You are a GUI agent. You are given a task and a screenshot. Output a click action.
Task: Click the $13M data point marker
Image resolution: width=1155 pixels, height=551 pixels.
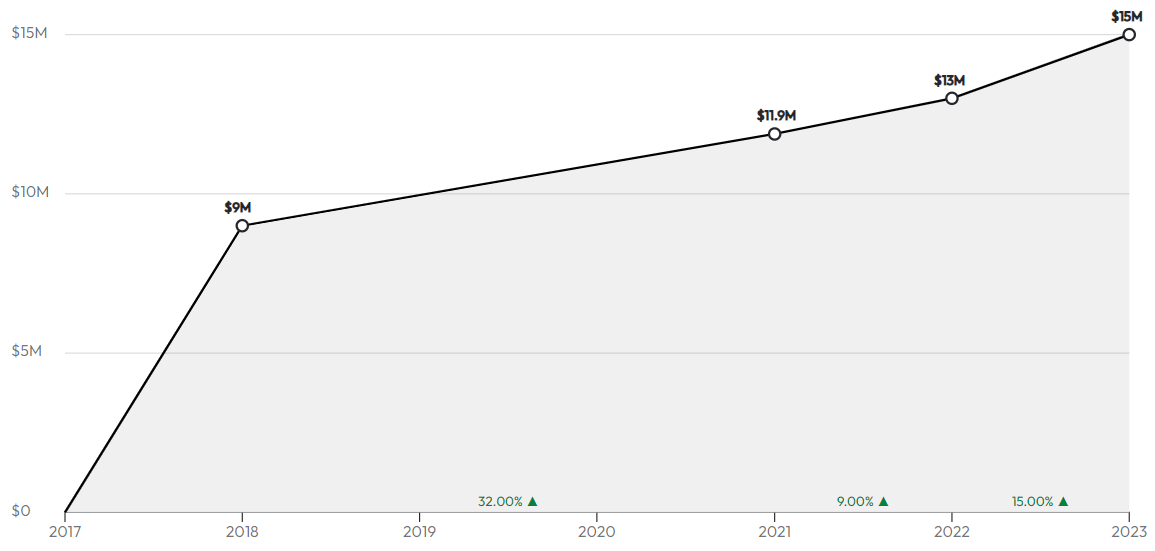click(x=952, y=98)
